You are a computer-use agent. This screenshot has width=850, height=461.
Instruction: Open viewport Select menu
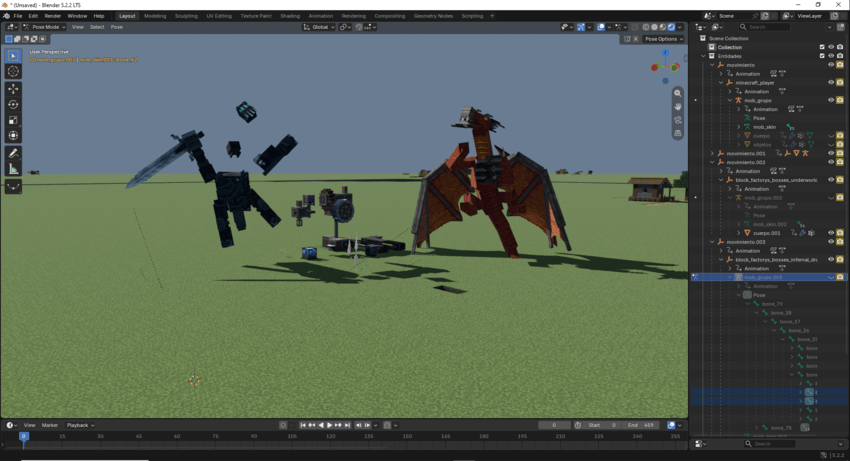coord(97,27)
